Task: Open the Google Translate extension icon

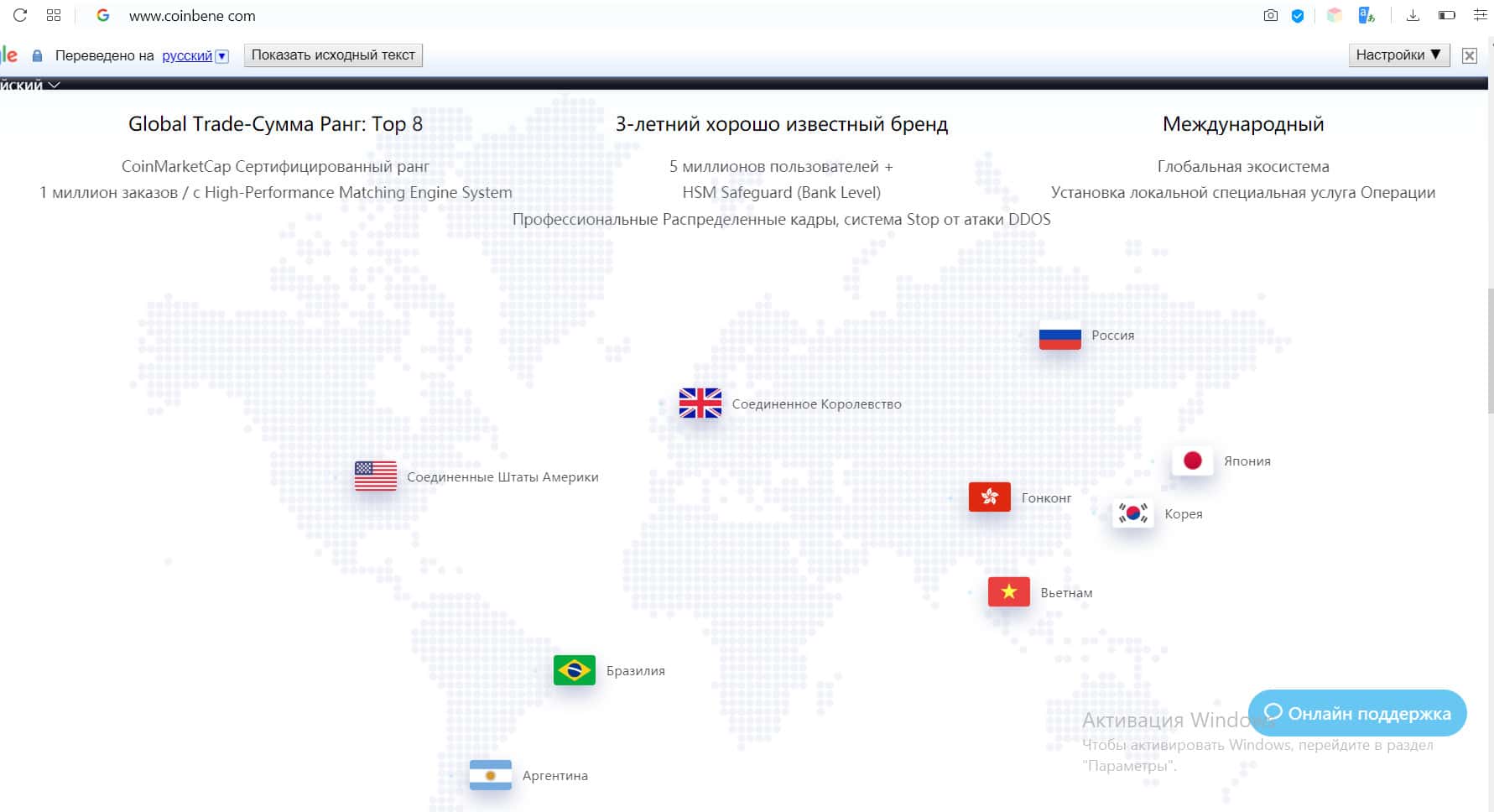Action: coord(1366,15)
